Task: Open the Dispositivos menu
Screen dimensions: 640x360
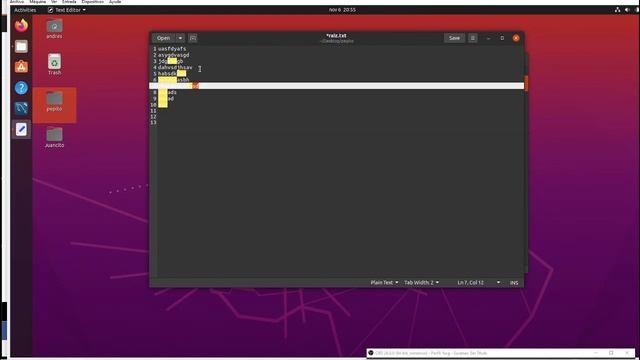Action: (93, 2)
